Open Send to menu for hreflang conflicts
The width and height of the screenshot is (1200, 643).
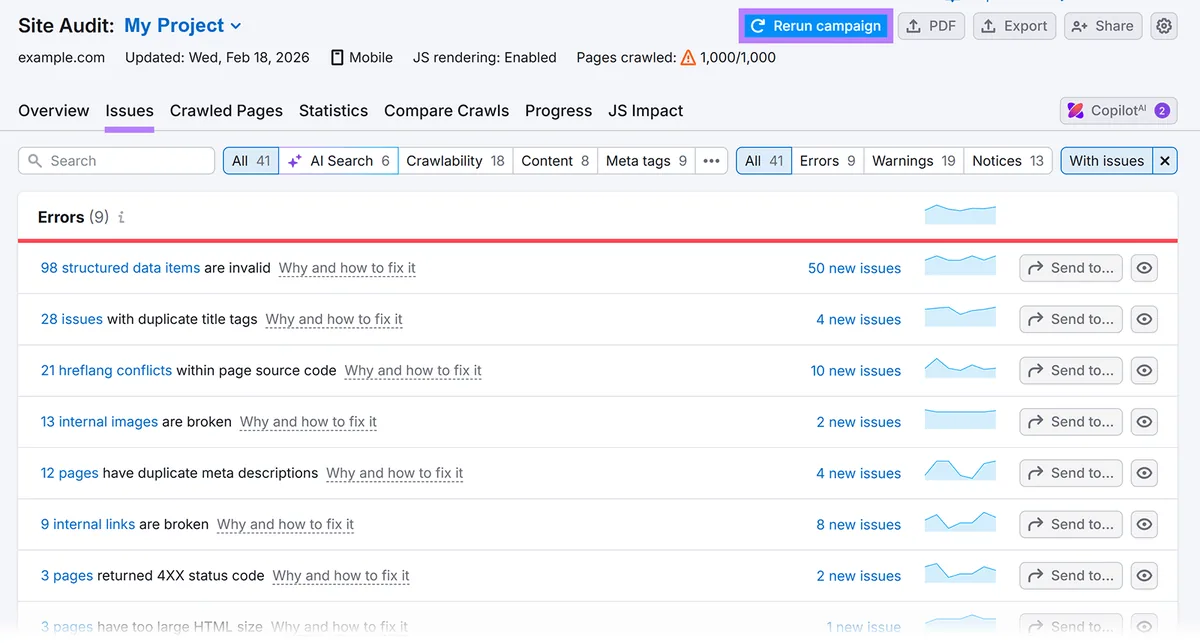pyautogui.click(x=1071, y=370)
